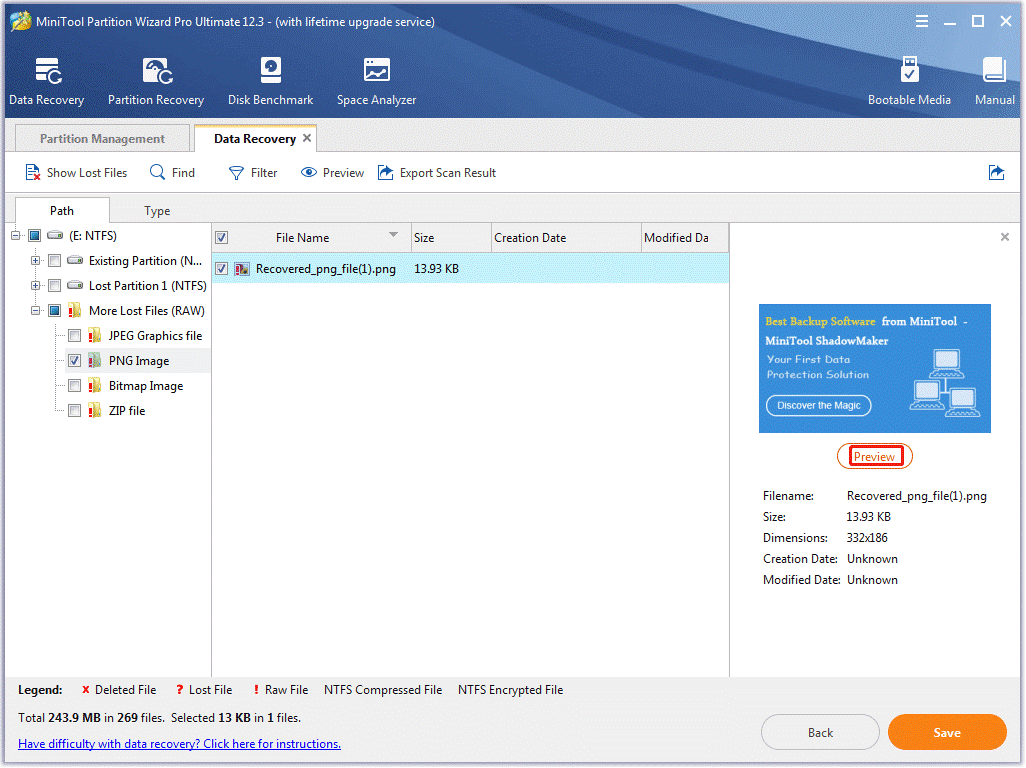Switch to the Type view tab
This screenshot has height=768, width=1026.
click(157, 211)
